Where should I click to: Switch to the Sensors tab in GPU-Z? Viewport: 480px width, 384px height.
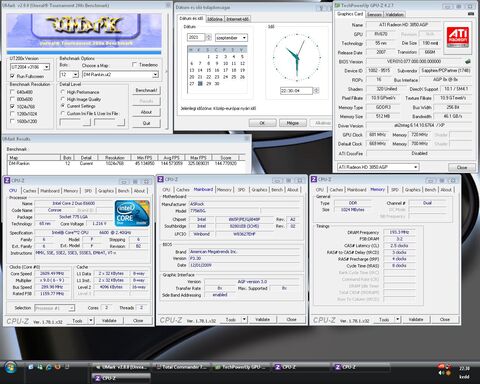[x=374, y=14]
